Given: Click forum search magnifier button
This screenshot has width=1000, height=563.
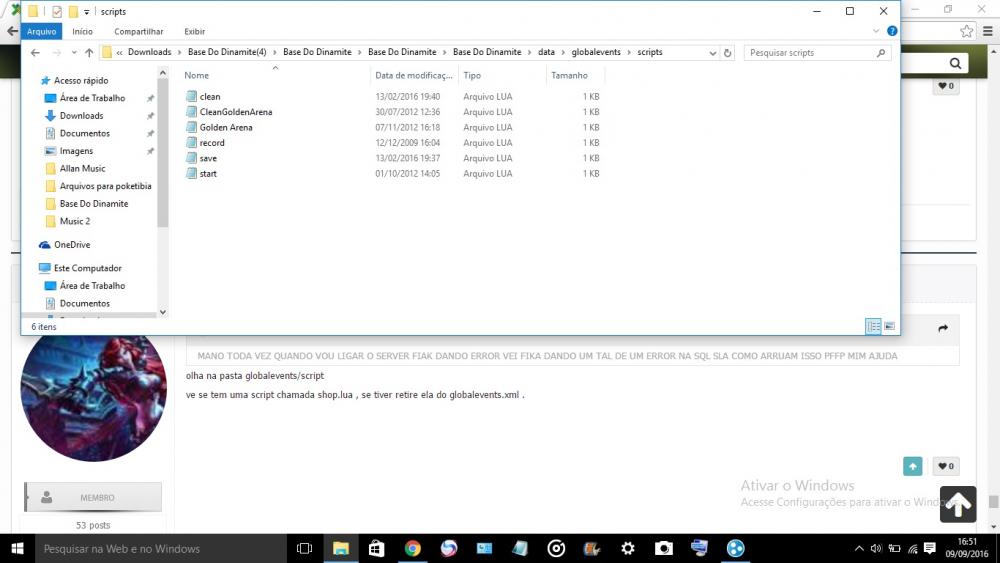Looking at the screenshot, I should pyautogui.click(x=955, y=62).
